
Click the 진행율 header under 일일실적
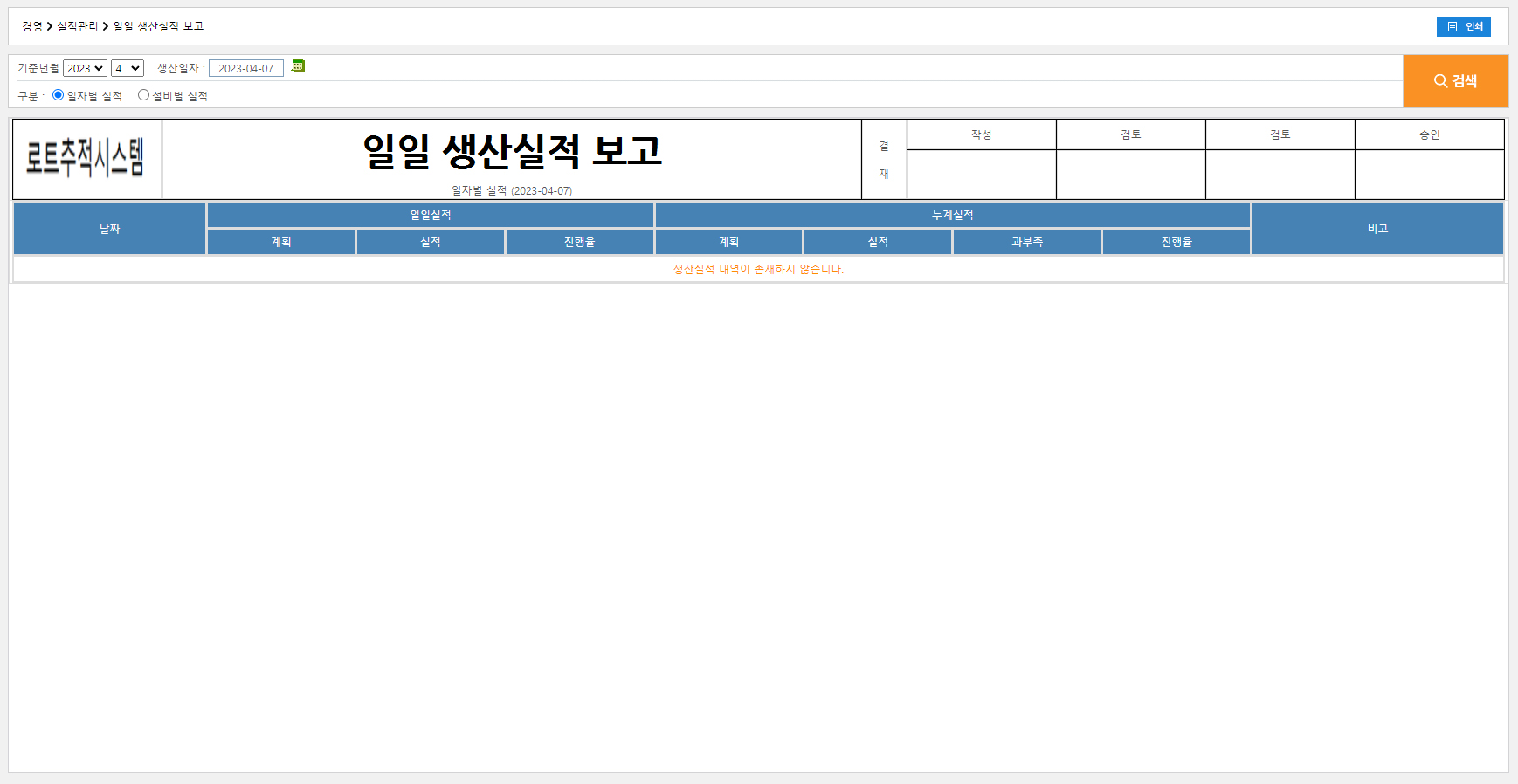[x=579, y=242]
